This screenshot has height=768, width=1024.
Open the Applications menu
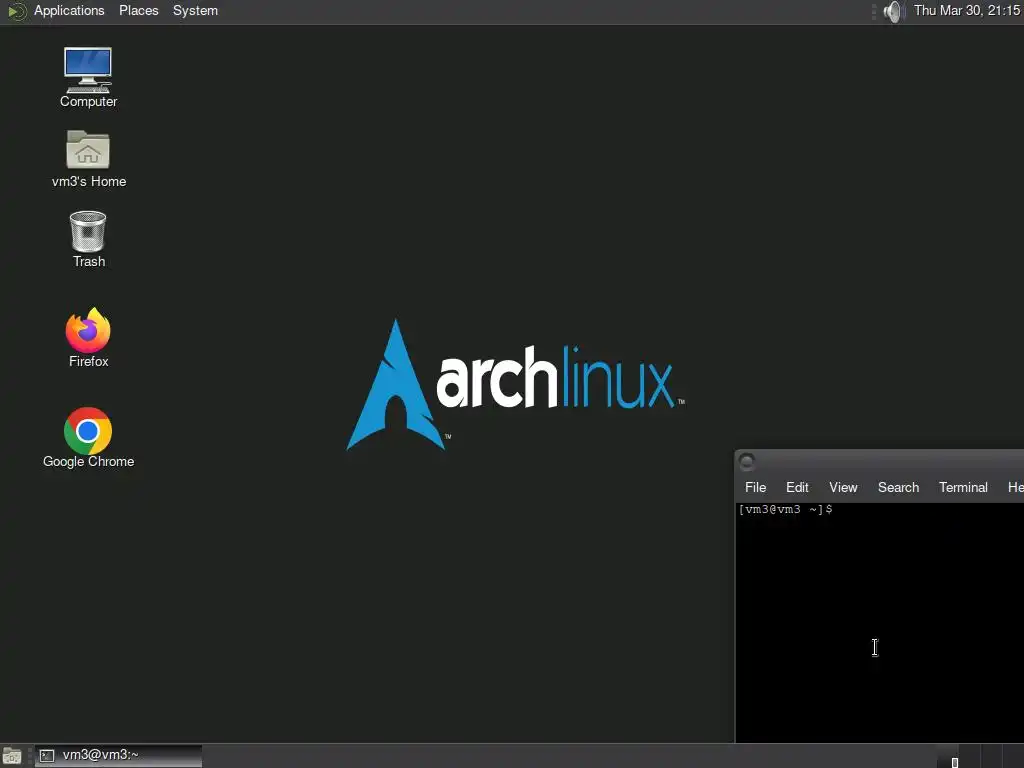(69, 10)
